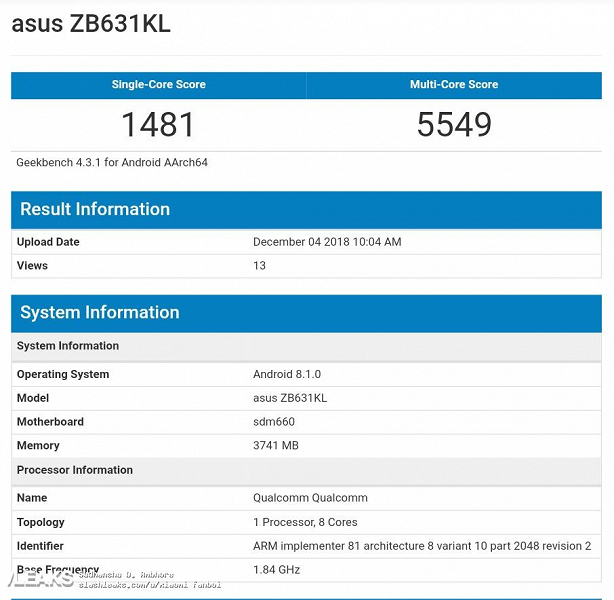Screen dimensions: 614x600
Task: Click the asus ZB631KL page title
Action: [91, 23]
